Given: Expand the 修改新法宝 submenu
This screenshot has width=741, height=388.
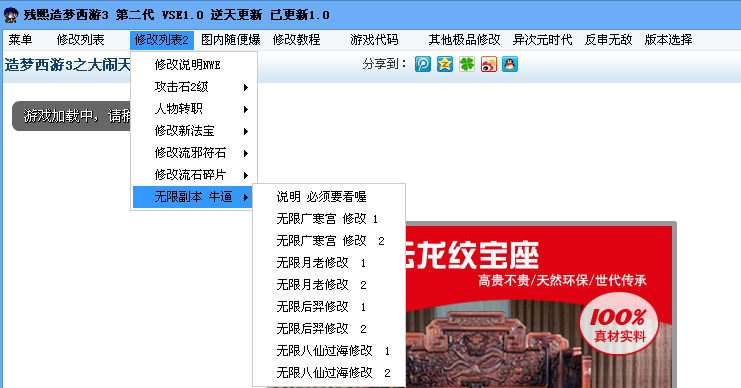Looking at the screenshot, I should (x=194, y=131).
